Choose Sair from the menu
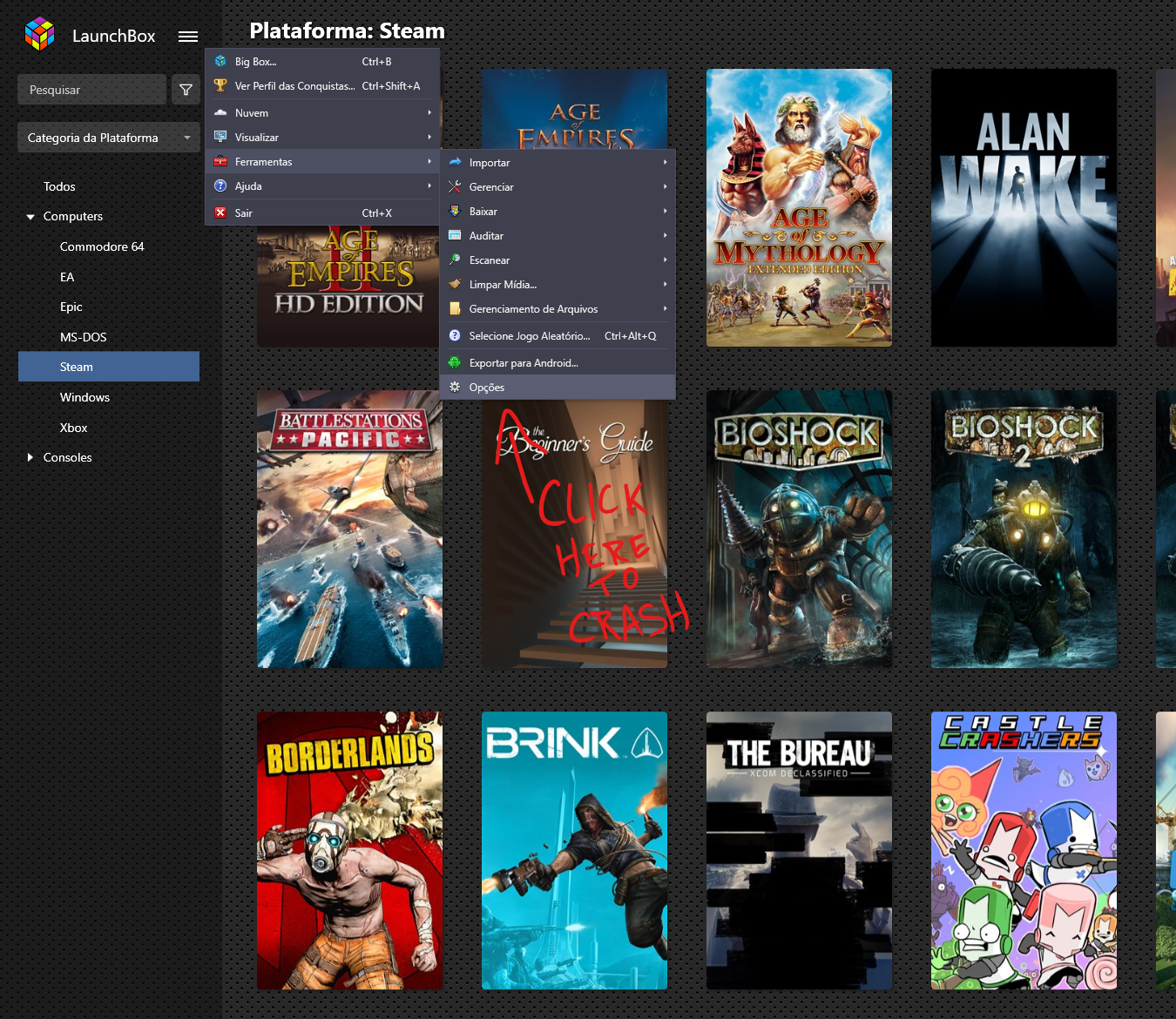 click(322, 213)
